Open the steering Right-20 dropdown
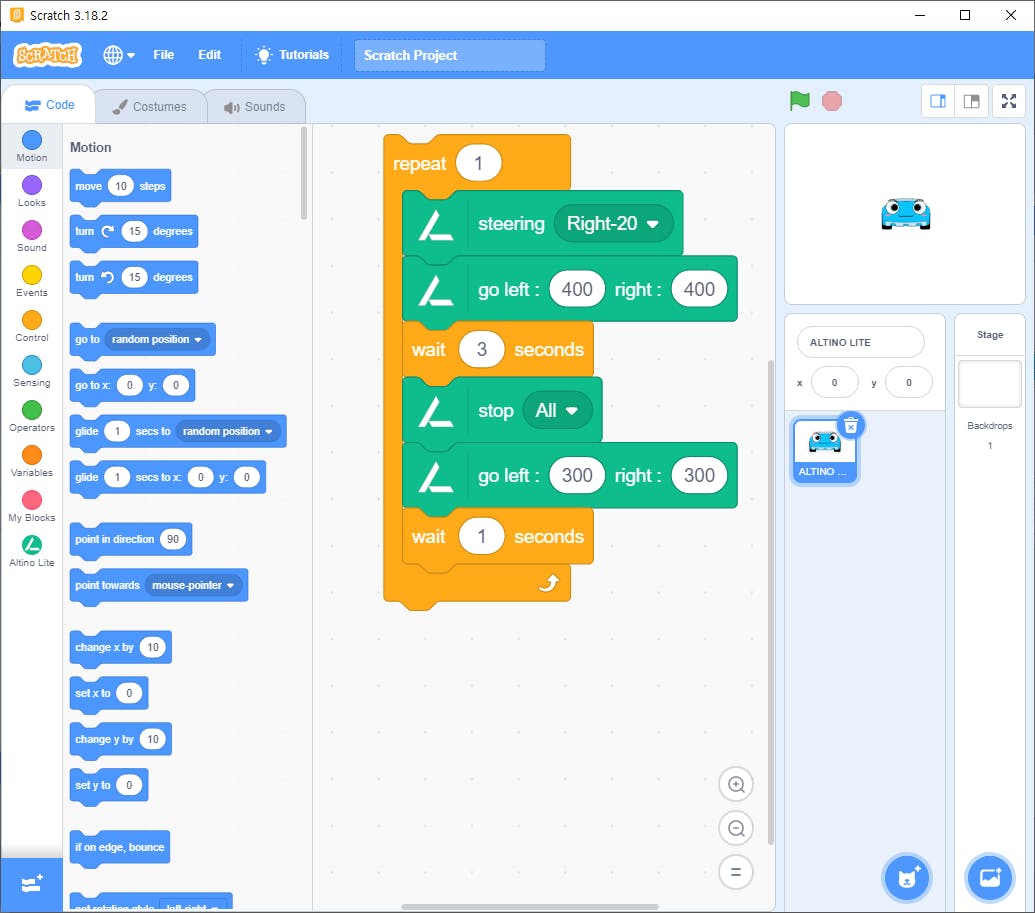Viewport: 1035px width, 913px height. 613,224
